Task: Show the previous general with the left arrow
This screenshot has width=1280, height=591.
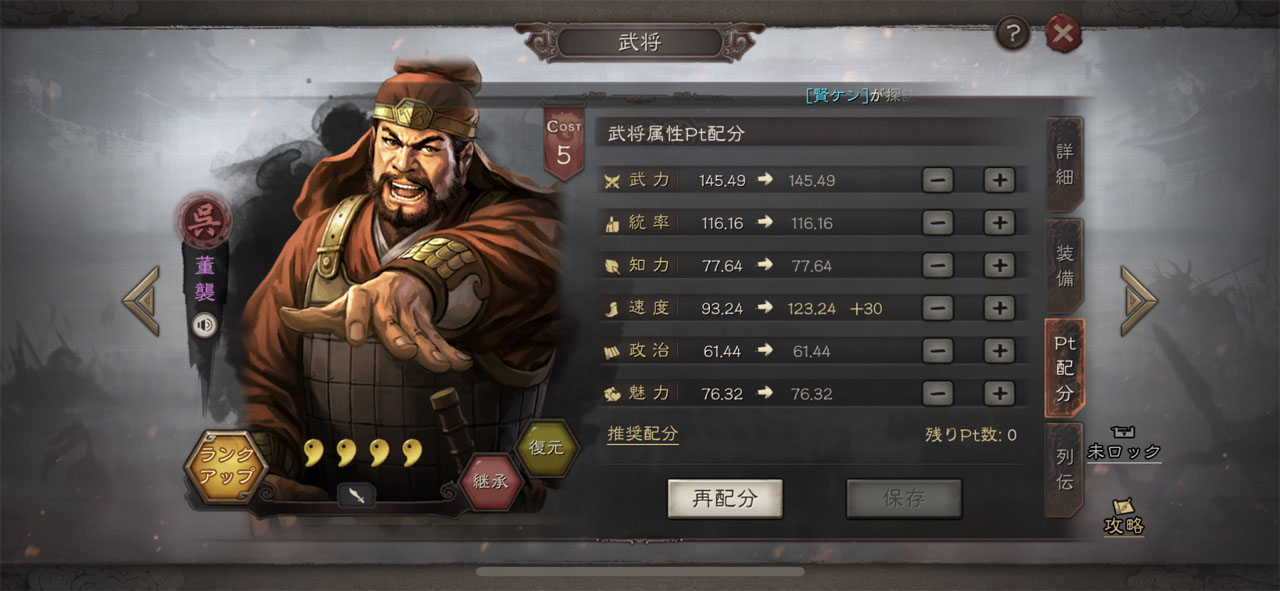Action: (x=142, y=300)
